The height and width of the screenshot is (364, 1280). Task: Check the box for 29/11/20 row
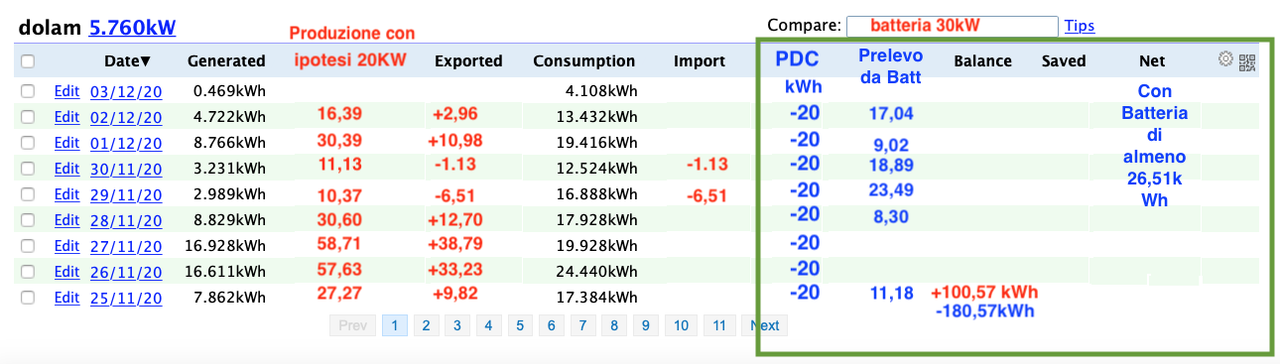[28, 194]
